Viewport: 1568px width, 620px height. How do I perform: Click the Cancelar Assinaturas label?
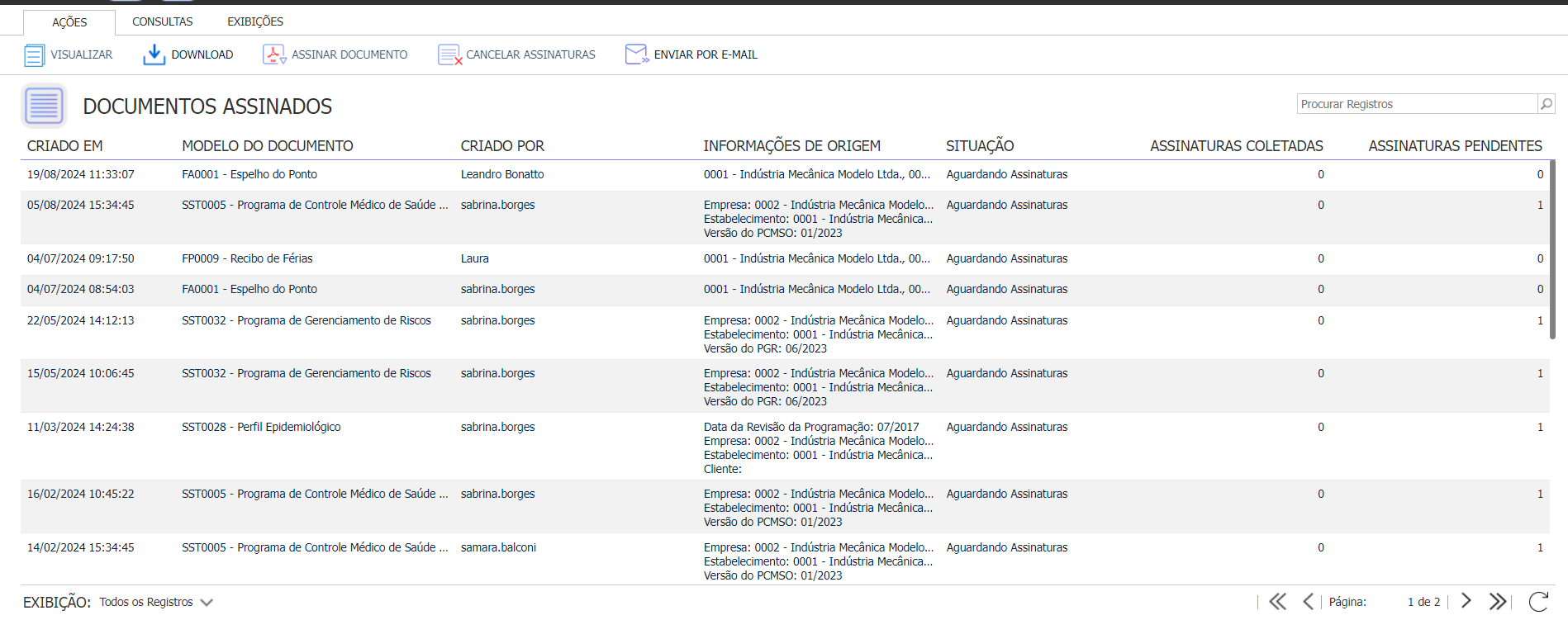[x=530, y=54]
